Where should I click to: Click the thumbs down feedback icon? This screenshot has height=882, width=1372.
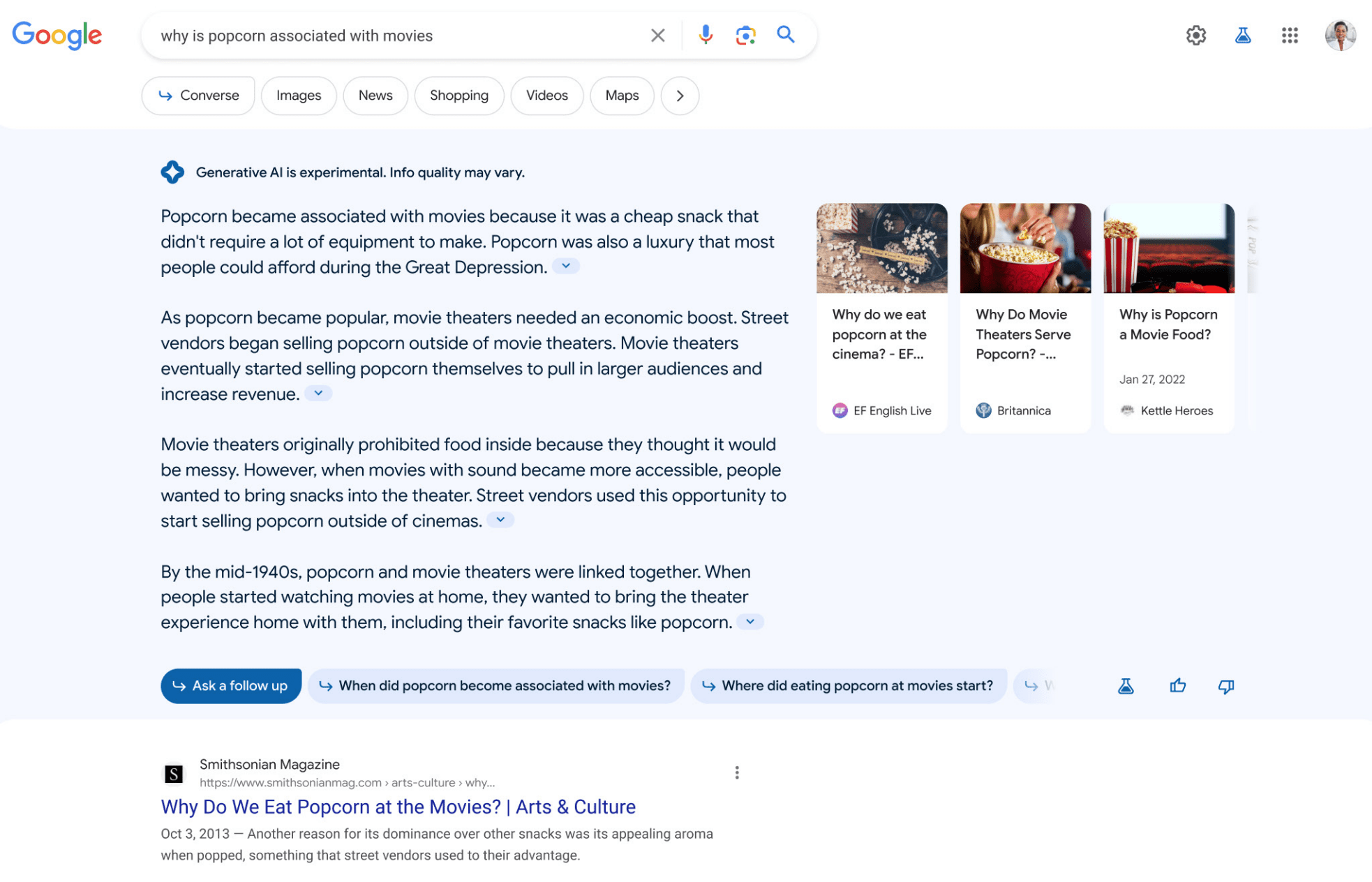(x=1226, y=685)
